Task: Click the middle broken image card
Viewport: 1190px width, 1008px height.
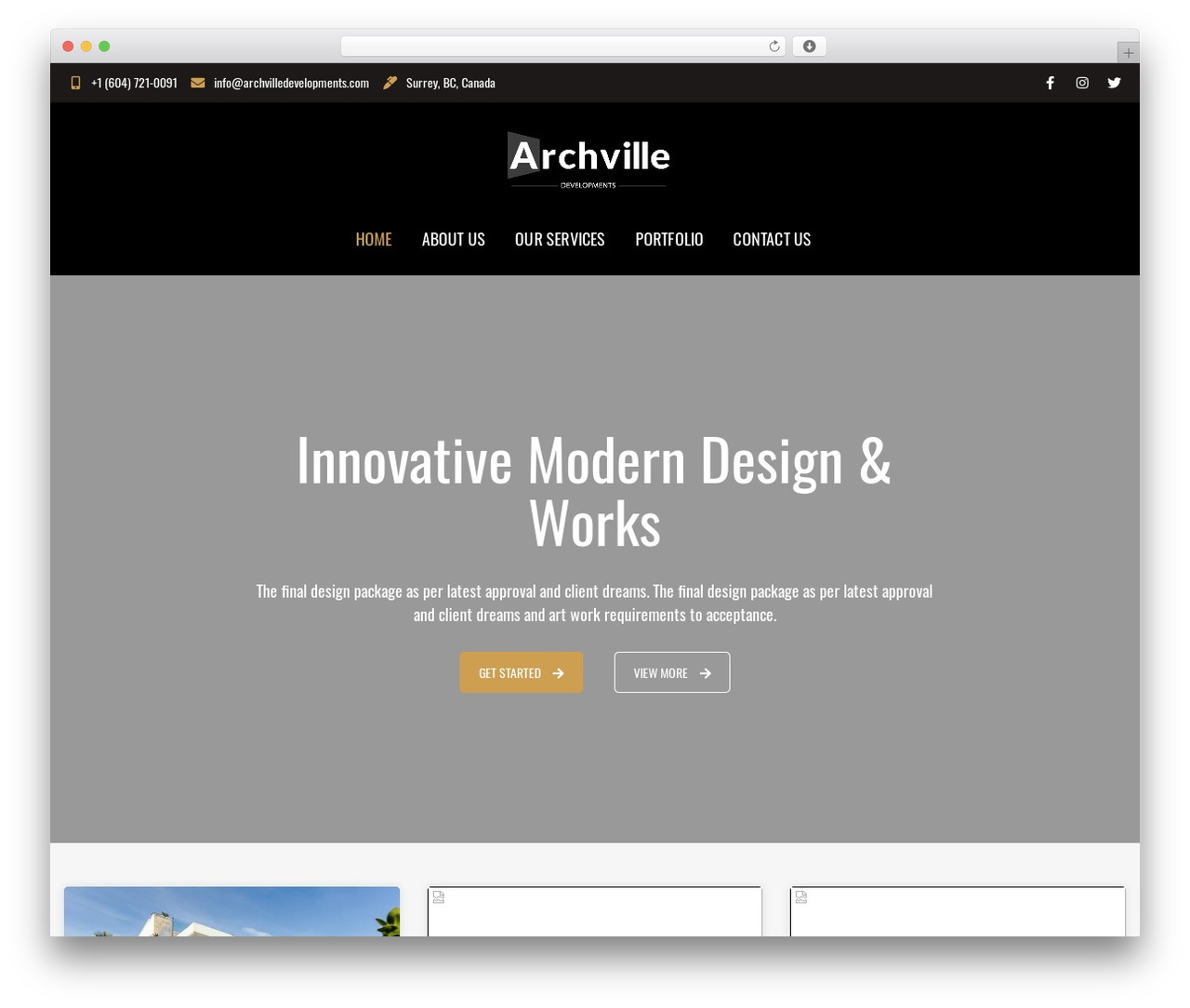Action: click(x=595, y=911)
